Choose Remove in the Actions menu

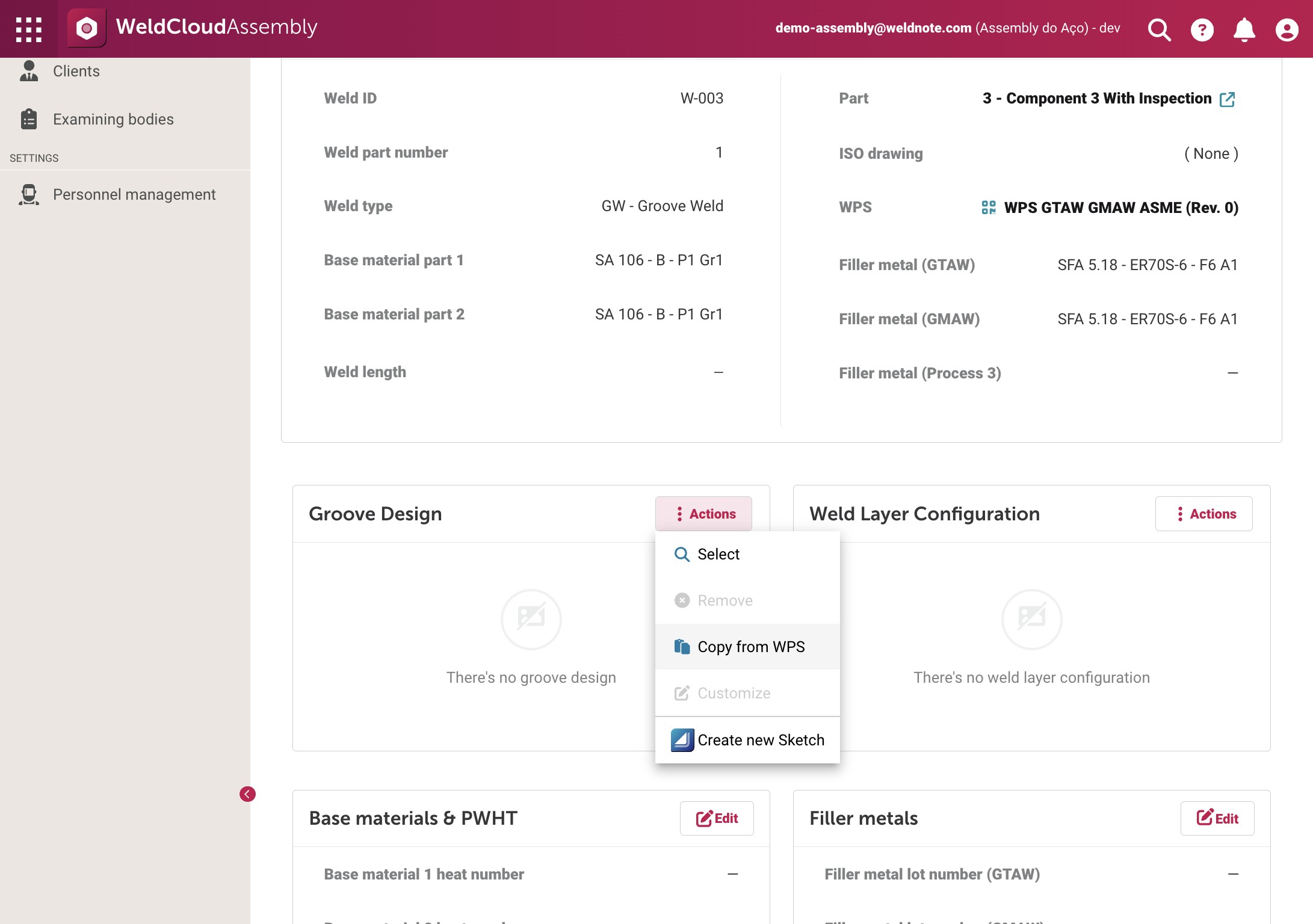pyautogui.click(x=747, y=600)
